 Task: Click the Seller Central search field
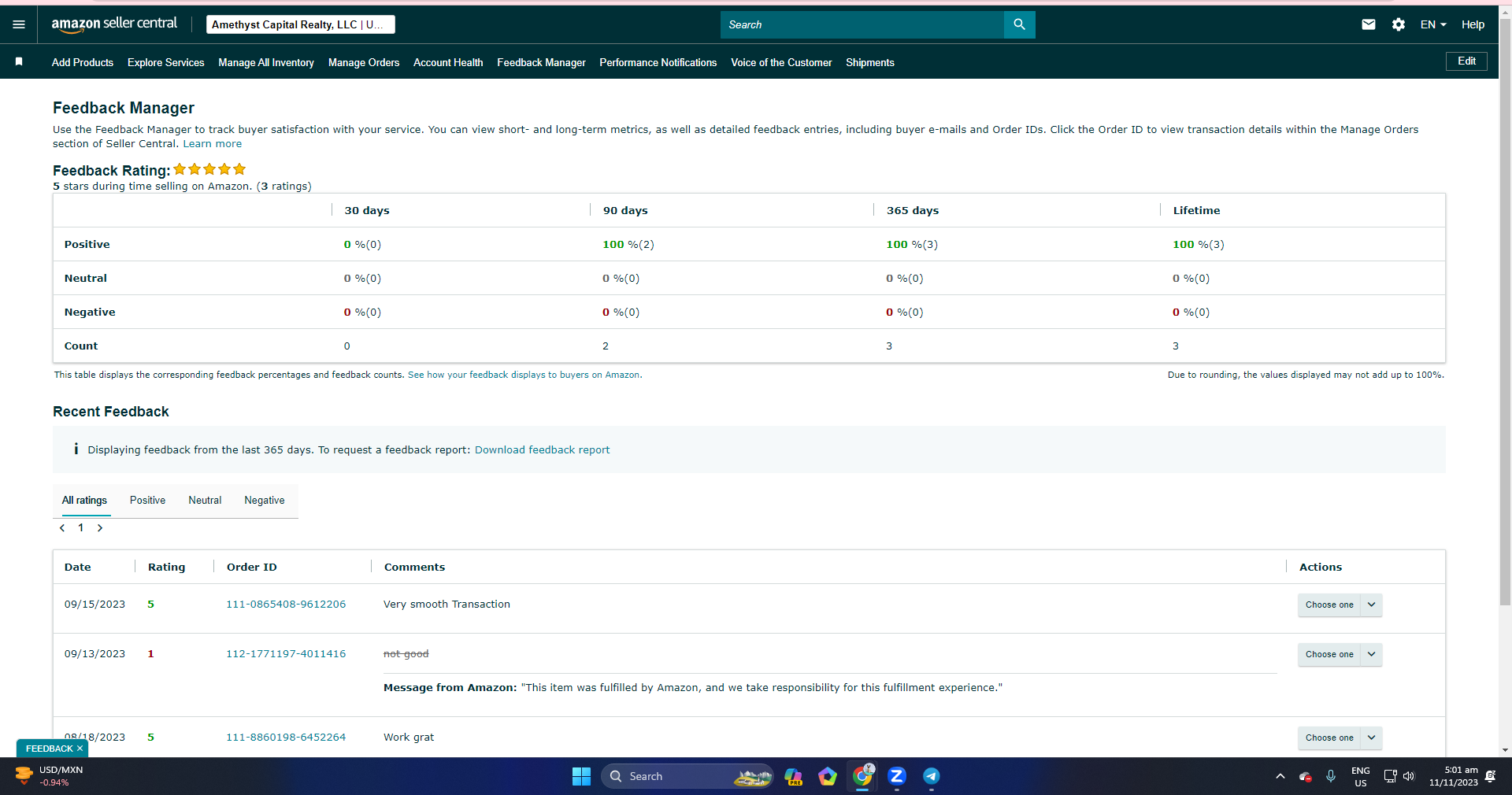pos(862,24)
